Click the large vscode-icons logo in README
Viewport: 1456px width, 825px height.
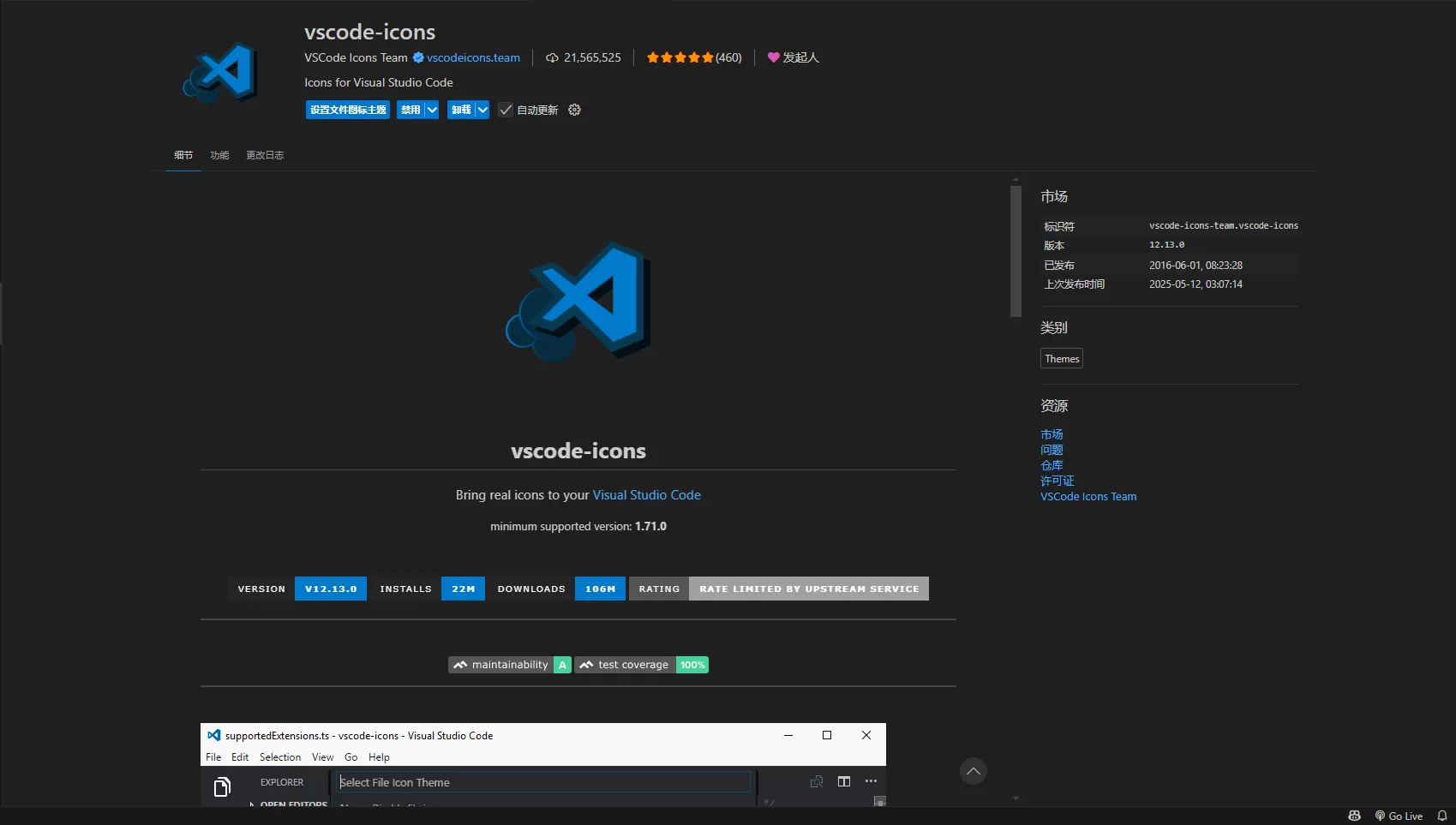578,300
